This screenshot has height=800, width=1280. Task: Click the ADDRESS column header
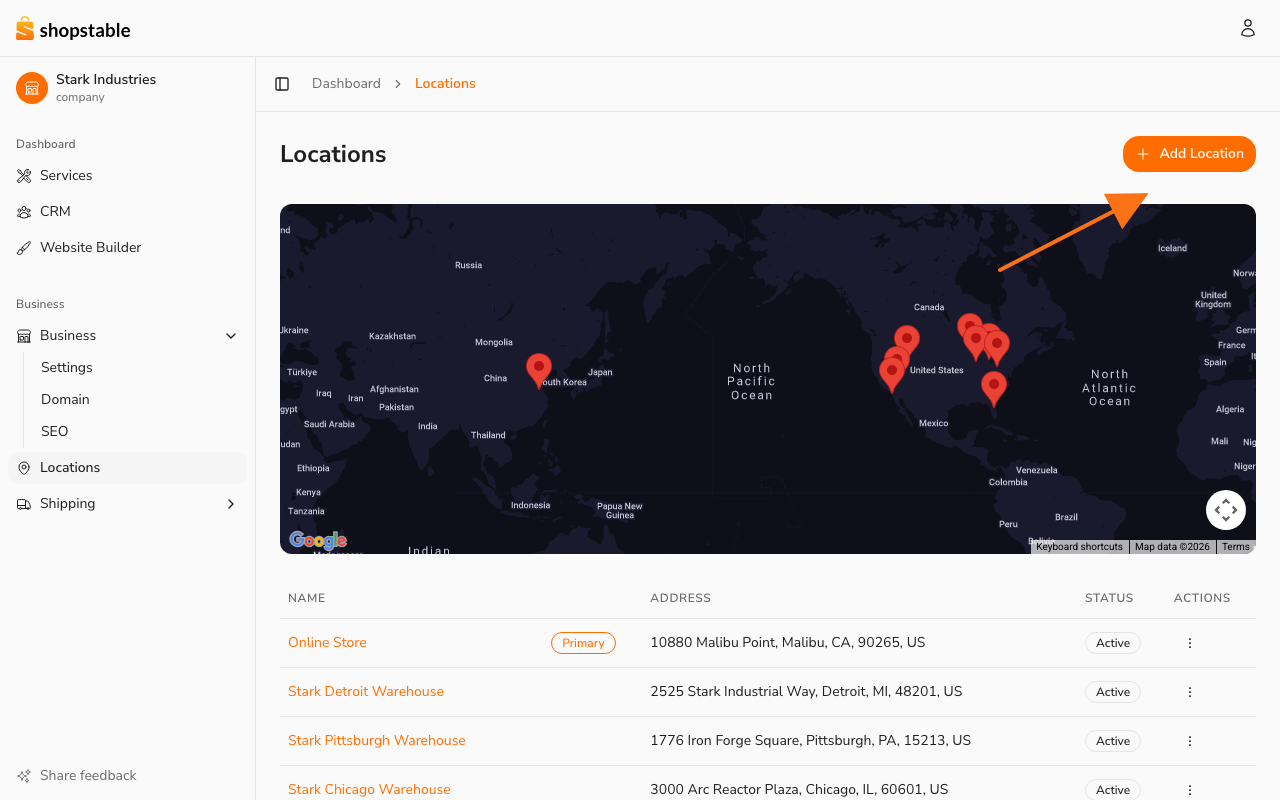680,598
